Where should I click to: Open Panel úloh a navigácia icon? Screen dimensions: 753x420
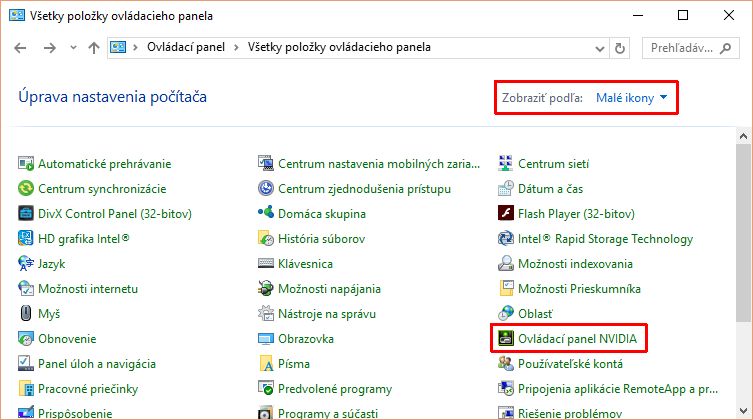(x=26, y=363)
